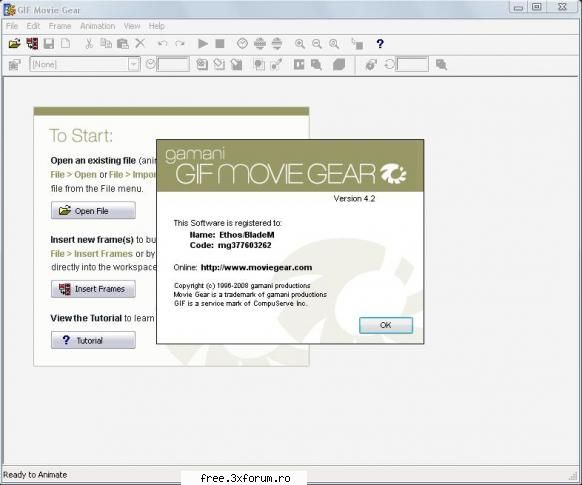Click the Cut scissors icon
Viewport: 582px width, 485px height.
click(89, 44)
